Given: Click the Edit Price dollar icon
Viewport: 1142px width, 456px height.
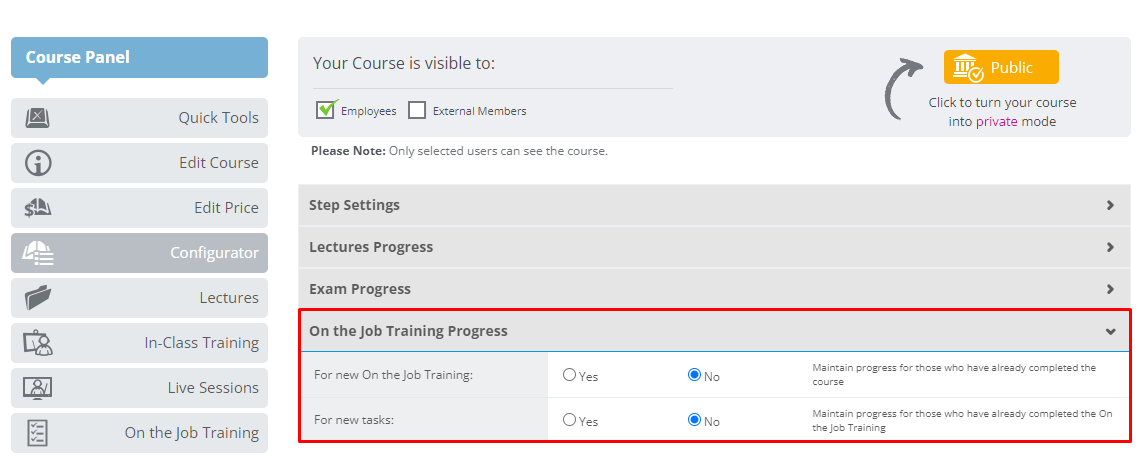Looking at the screenshot, I should (x=38, y=208).
